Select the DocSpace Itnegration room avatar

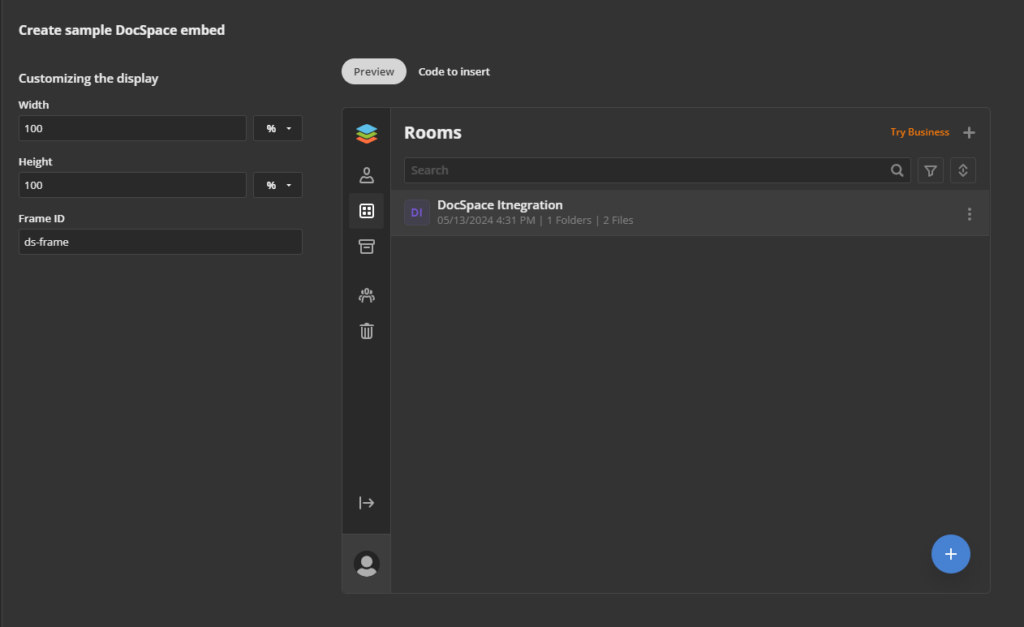click(416, 212)
